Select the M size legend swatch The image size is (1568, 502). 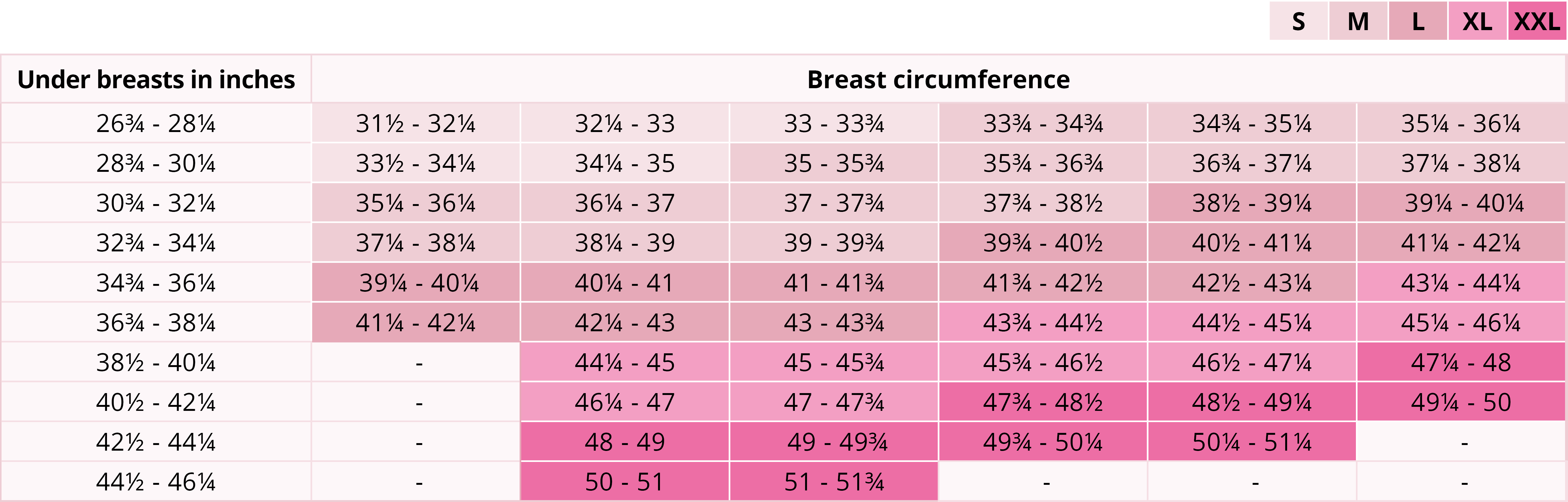(x=1358, y=22)
